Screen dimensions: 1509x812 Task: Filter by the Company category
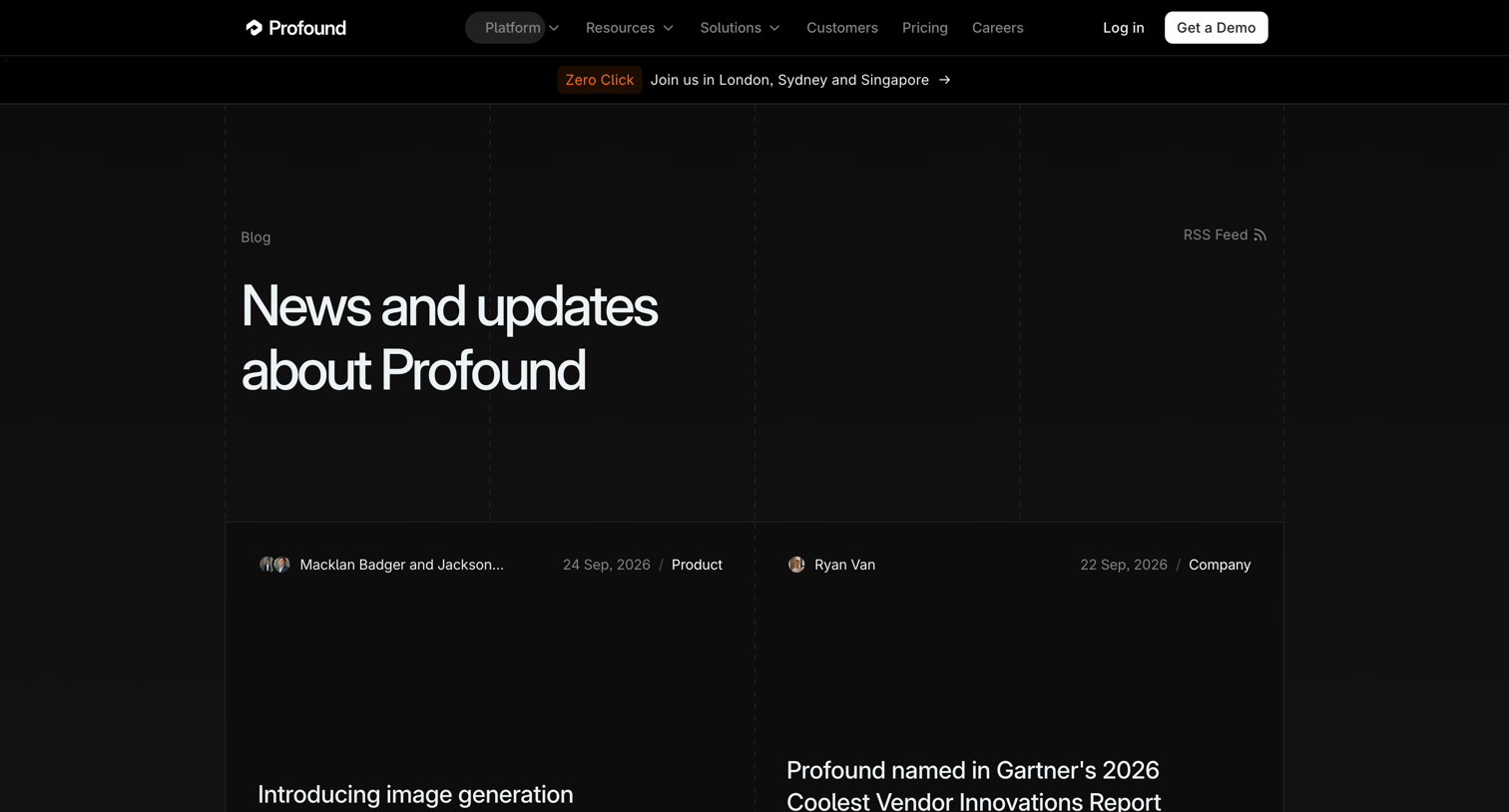pyautogui.click(x=1220, y=565)
